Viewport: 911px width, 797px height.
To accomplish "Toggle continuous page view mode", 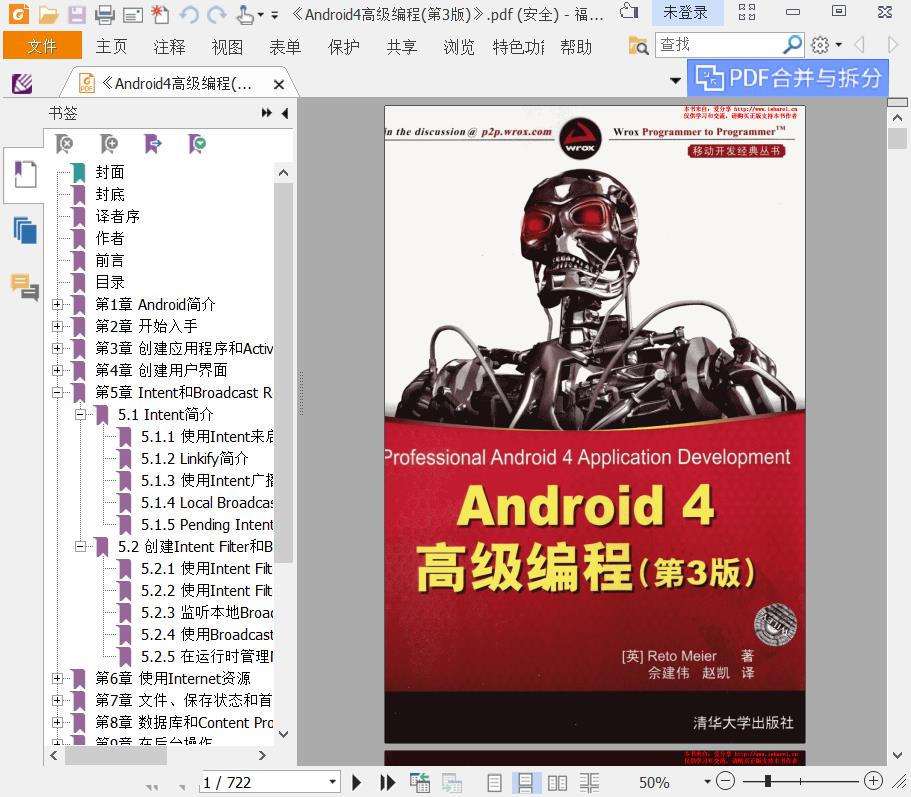I will (x=525, y=783).
